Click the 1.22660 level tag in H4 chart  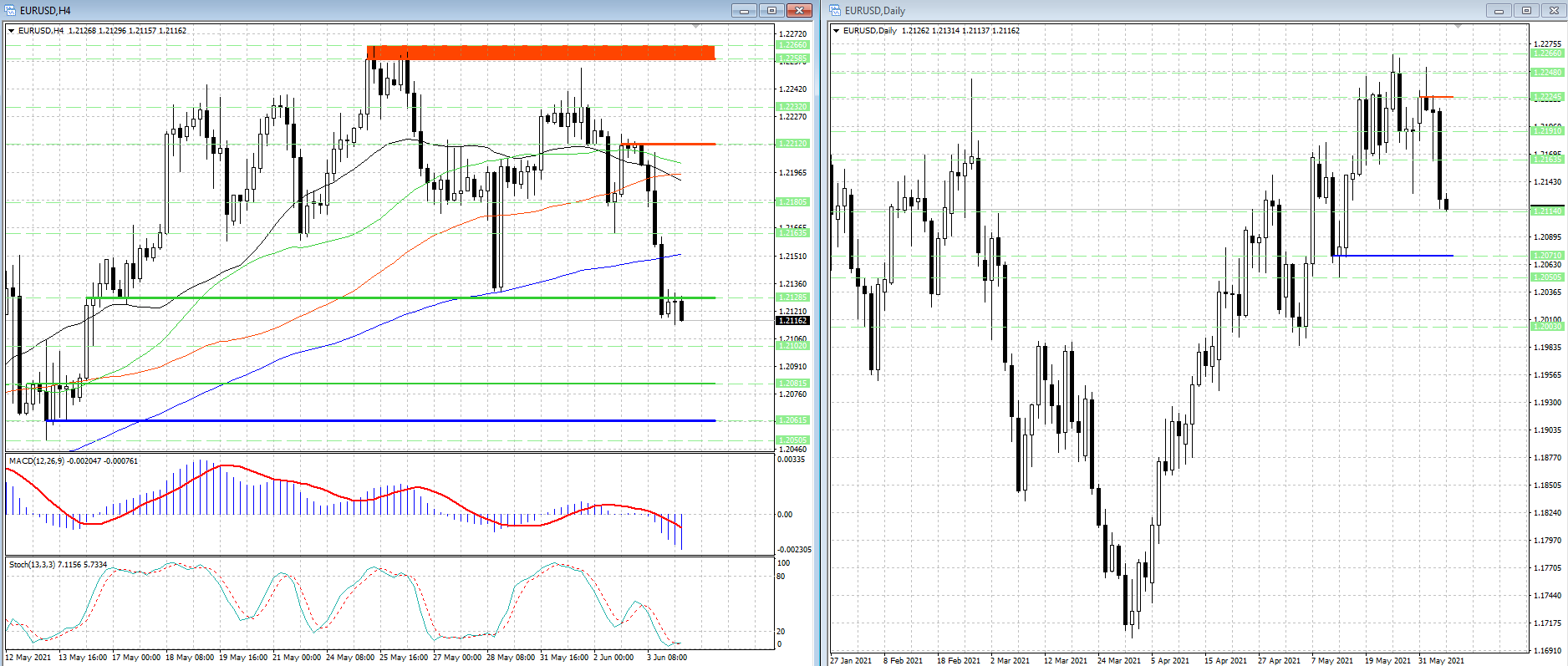point(792,45)
